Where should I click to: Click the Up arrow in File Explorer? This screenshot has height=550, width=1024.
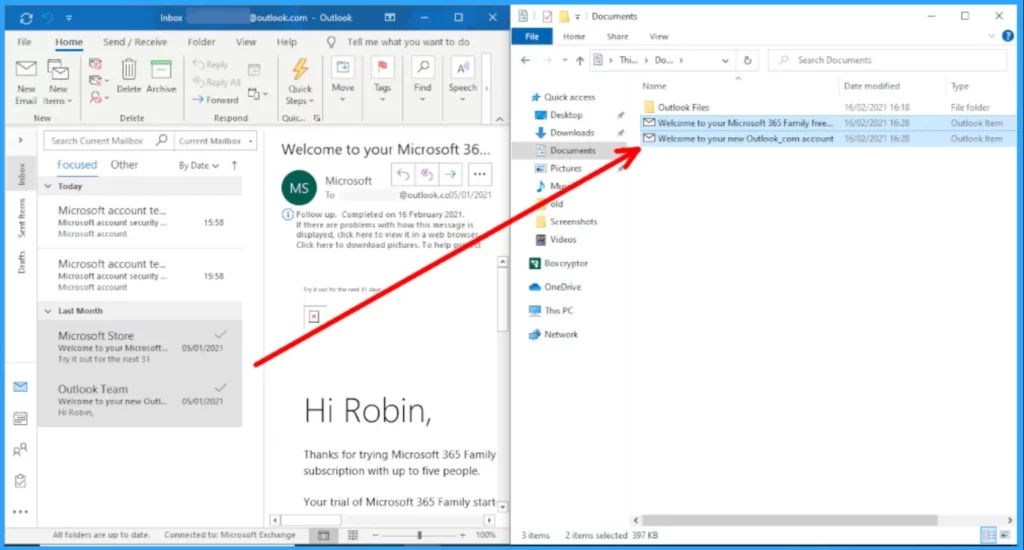pyautogui.click(x=580, y=60)
